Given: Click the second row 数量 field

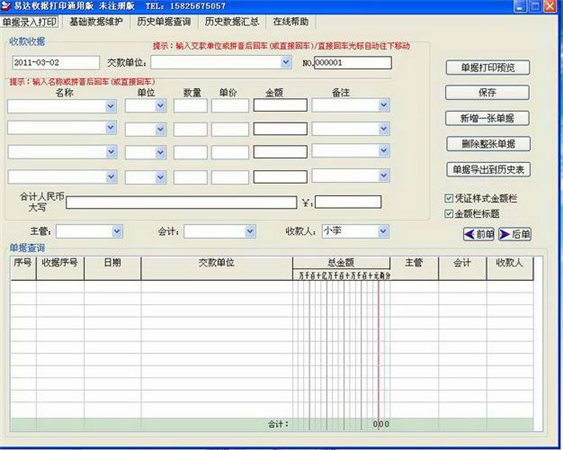Looking at the screenshot, I should coord(190,129).
